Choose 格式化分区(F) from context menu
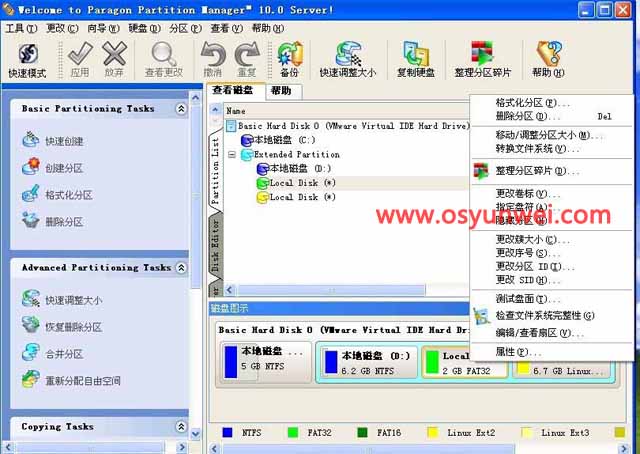The height and width of the screenshot is (454, 640). click(x=533, y=103)
